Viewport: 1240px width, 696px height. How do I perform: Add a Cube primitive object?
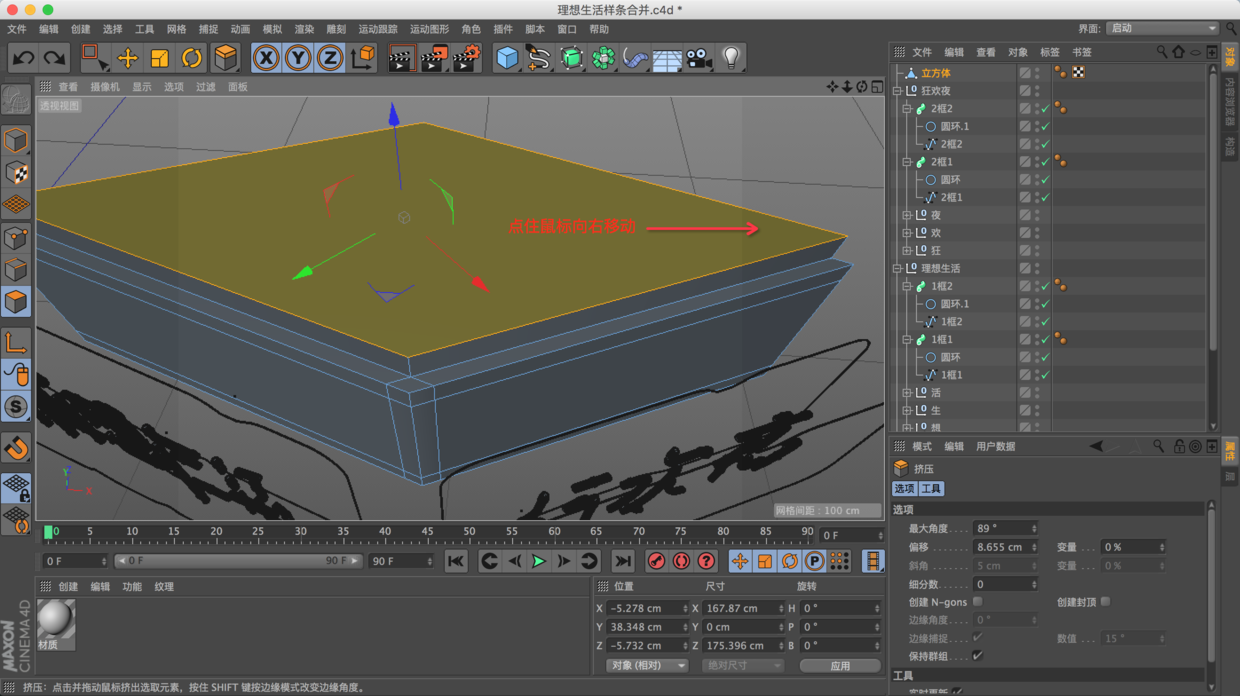(507, 58)
